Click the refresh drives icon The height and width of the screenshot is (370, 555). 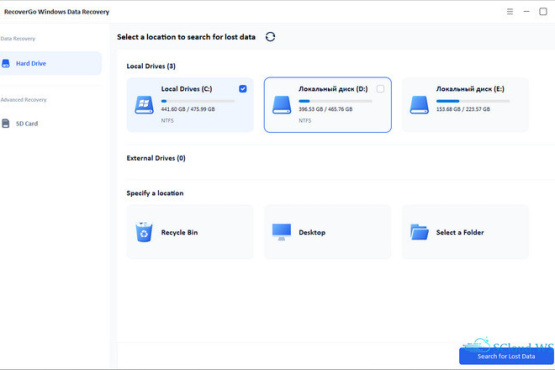[x=270, y=37]
